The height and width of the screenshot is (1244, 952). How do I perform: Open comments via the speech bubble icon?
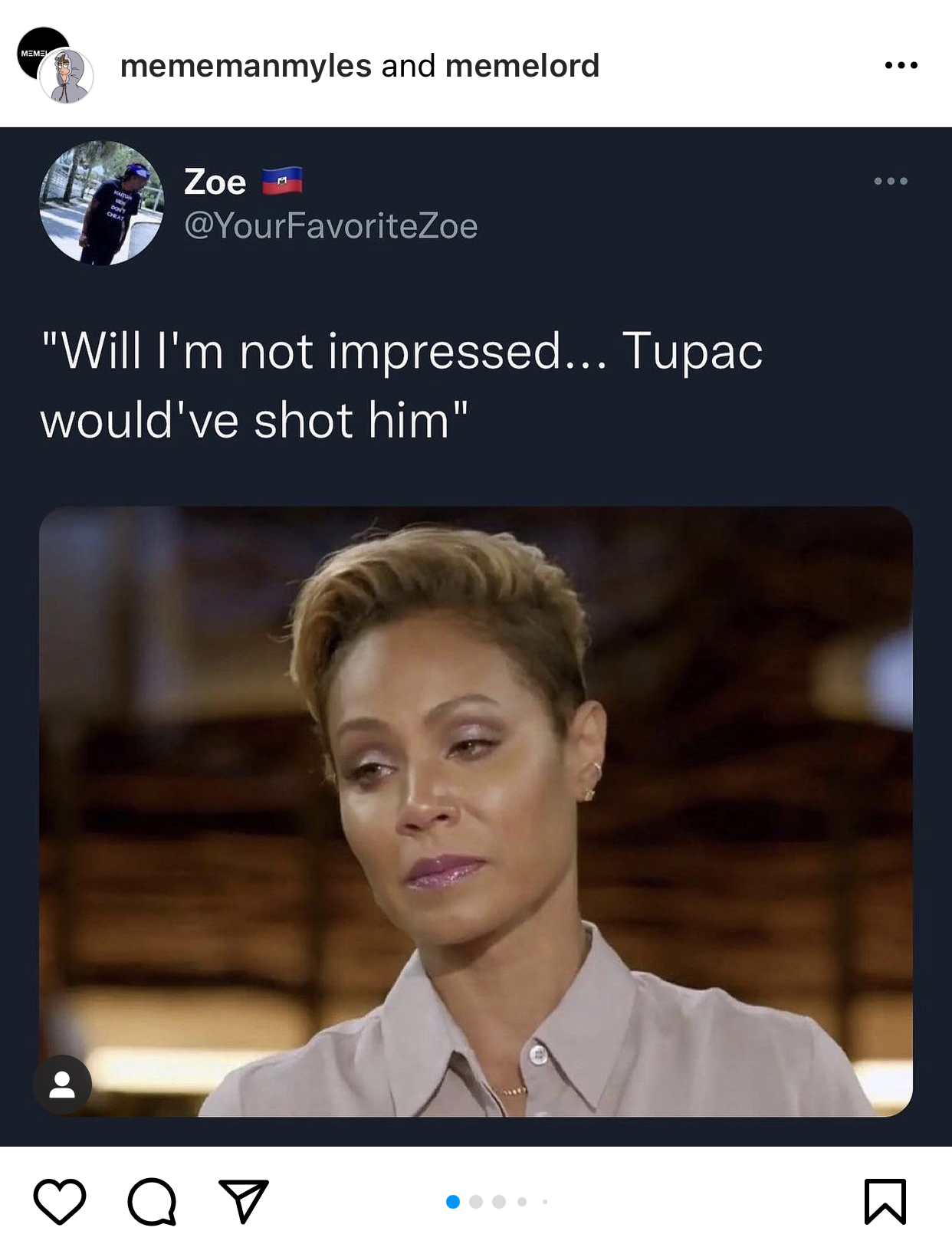click(x=152, y=1201)
